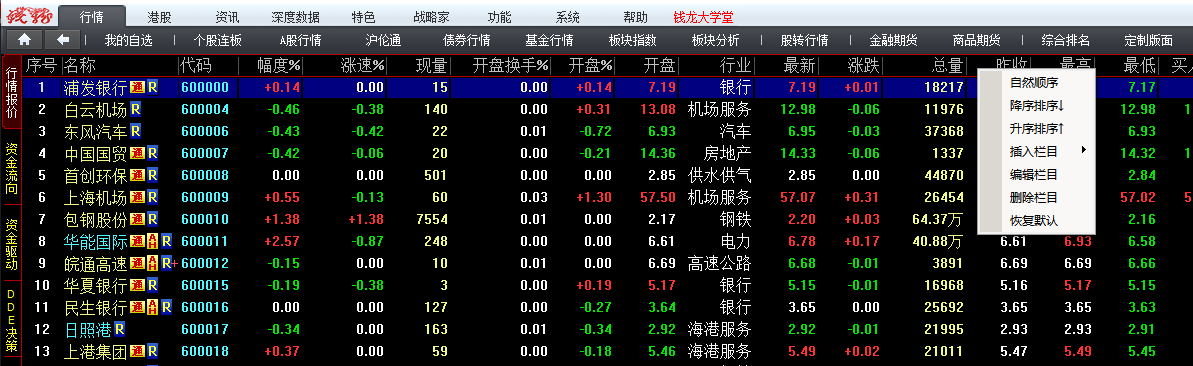Select 升序排序 in context menu
This screenshot has width=1193, height=366.
click(1036, 128)
